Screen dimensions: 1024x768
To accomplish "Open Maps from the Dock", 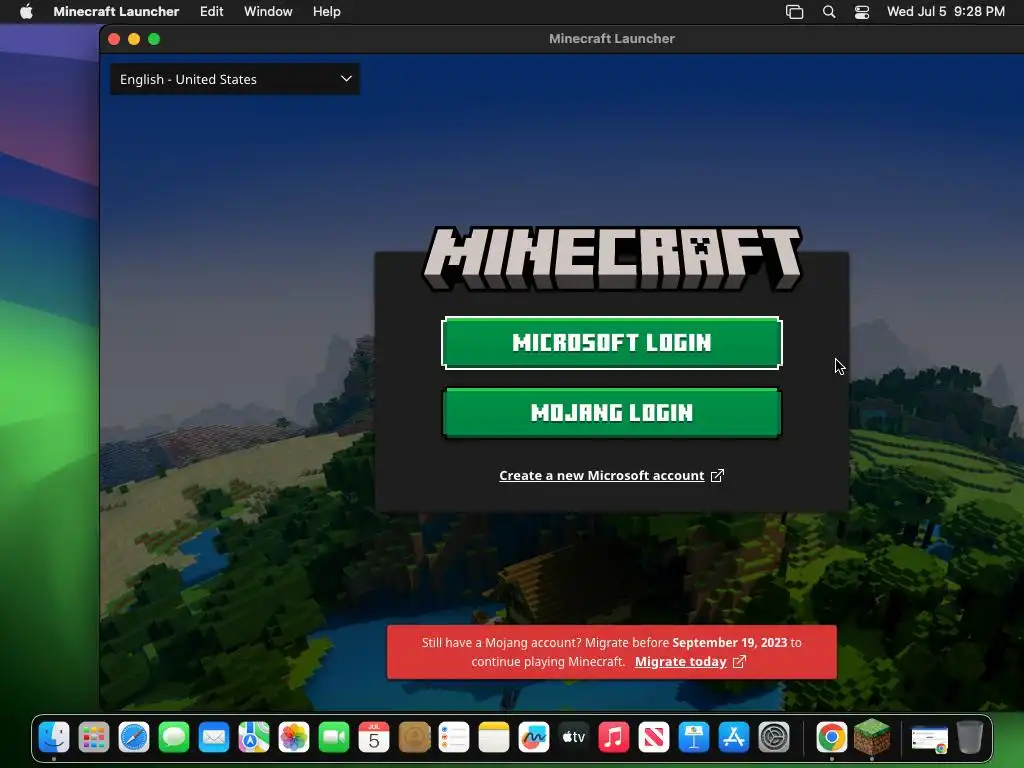I will click(254, 737).
